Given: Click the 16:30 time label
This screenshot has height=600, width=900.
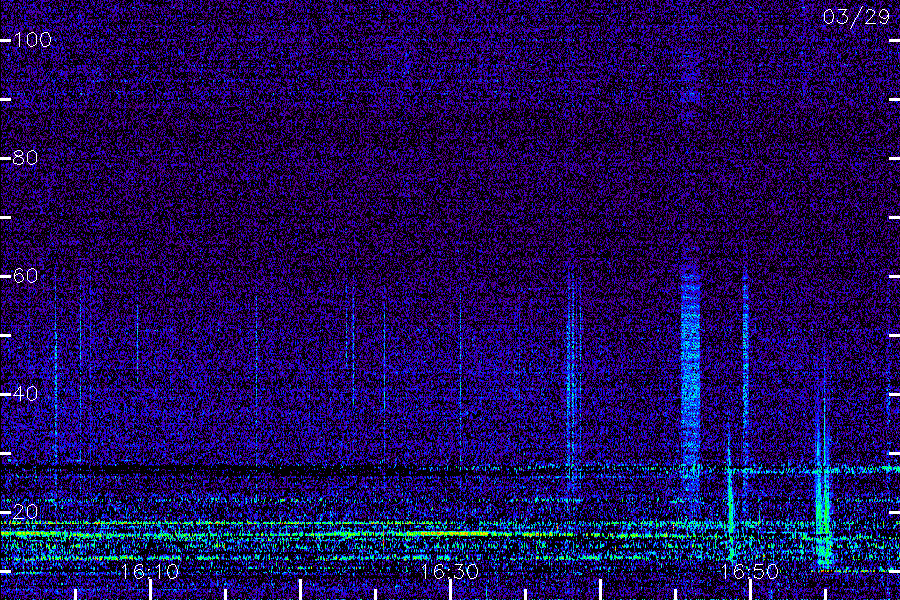Looking at the screenshot, I should (450, 571).
